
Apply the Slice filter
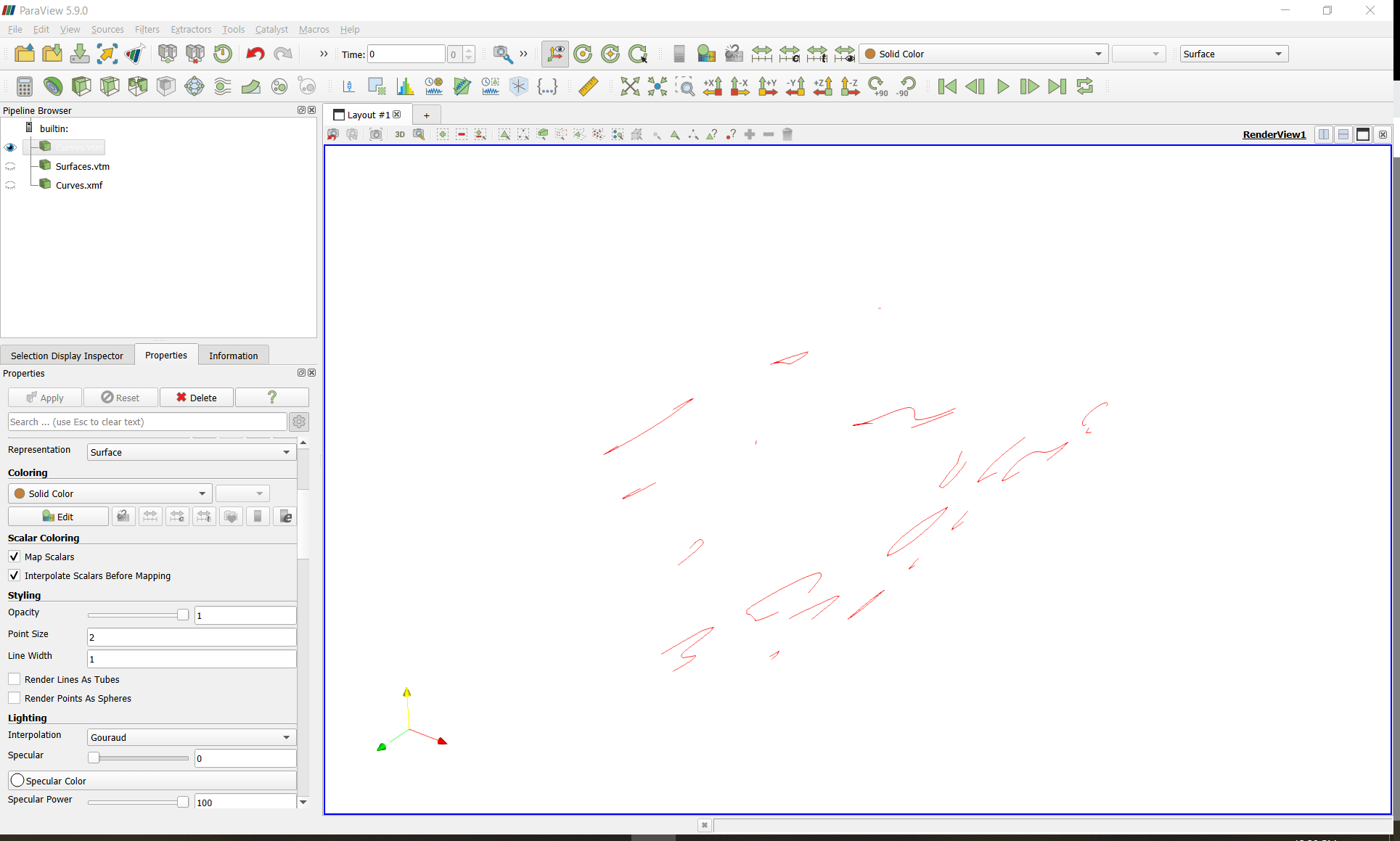pos(110,86)
